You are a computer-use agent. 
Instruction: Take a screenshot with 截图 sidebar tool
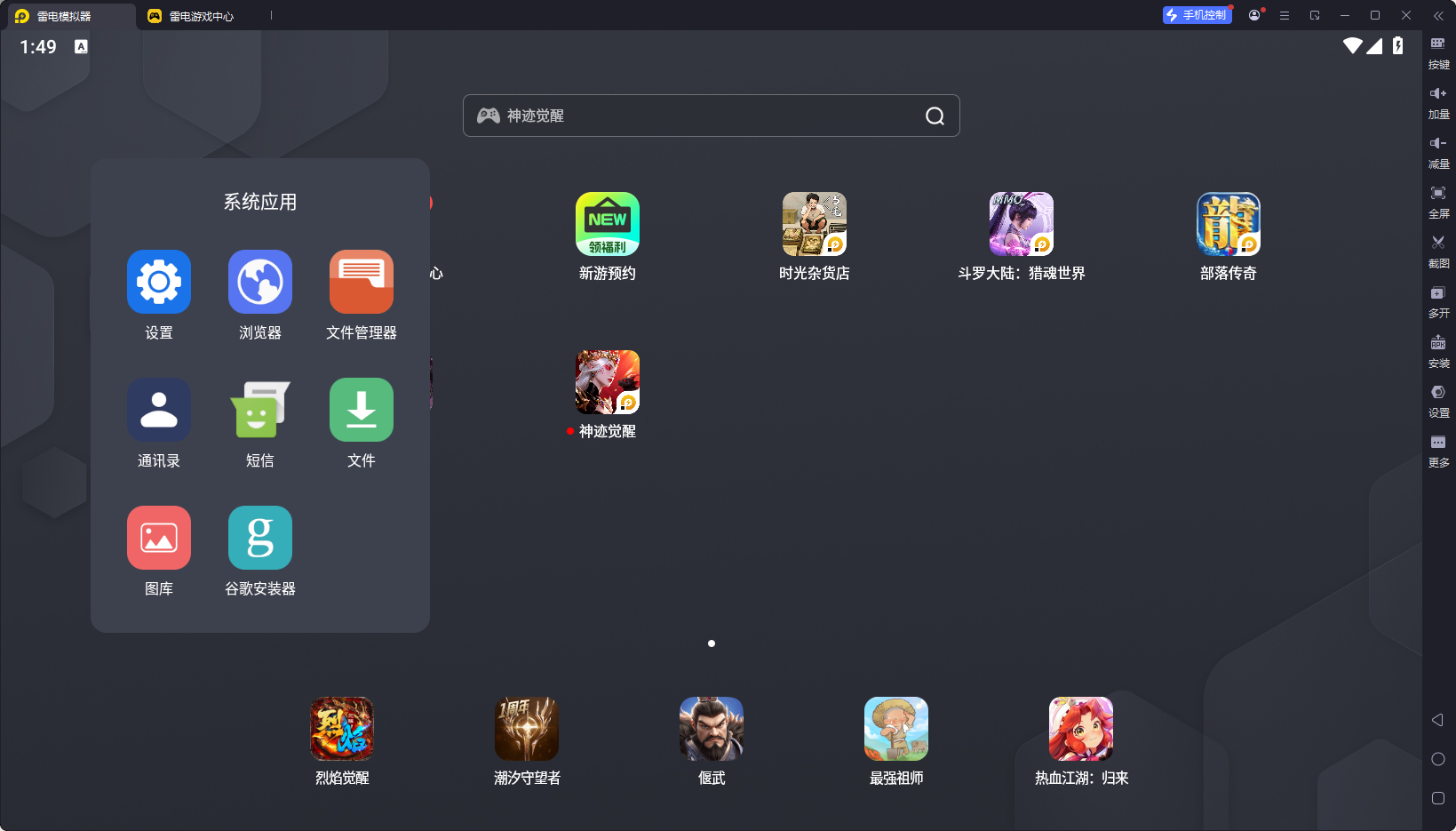[1438, 252]
